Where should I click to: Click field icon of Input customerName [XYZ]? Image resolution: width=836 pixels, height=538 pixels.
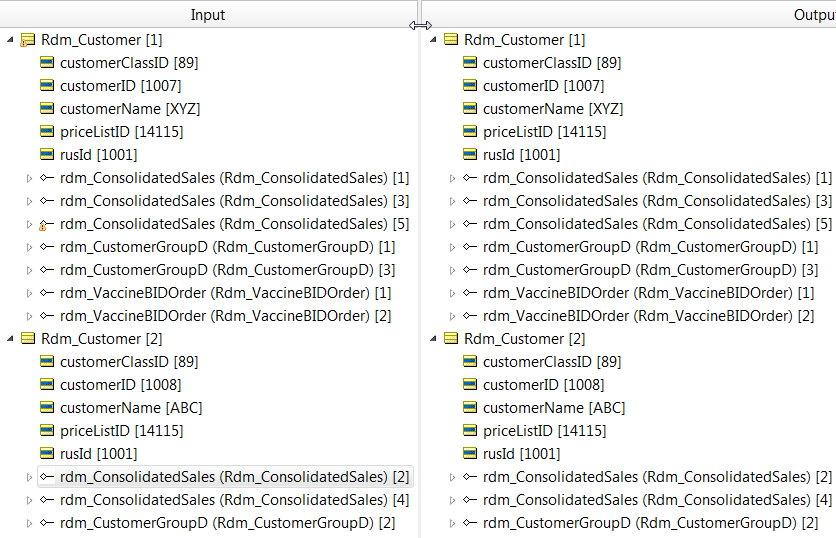(x=47, y=108)
